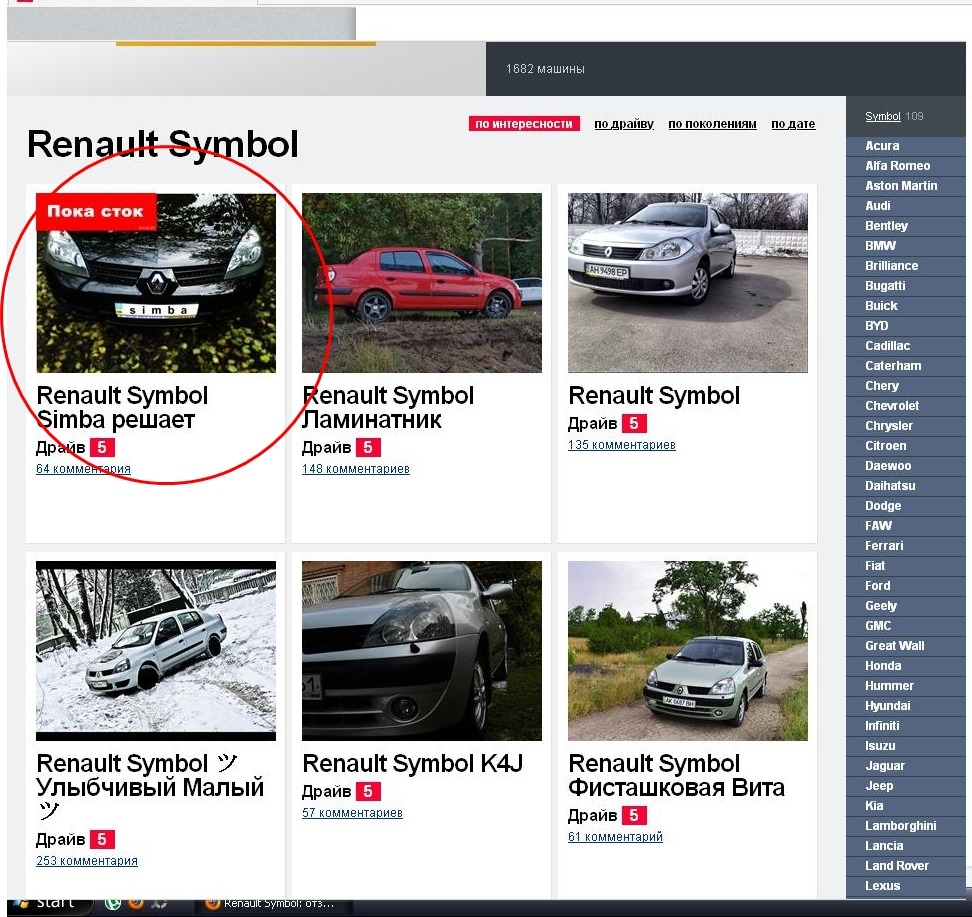View 57 комментариев link
The height and width of the screenshot is (917, 972).
352,812
